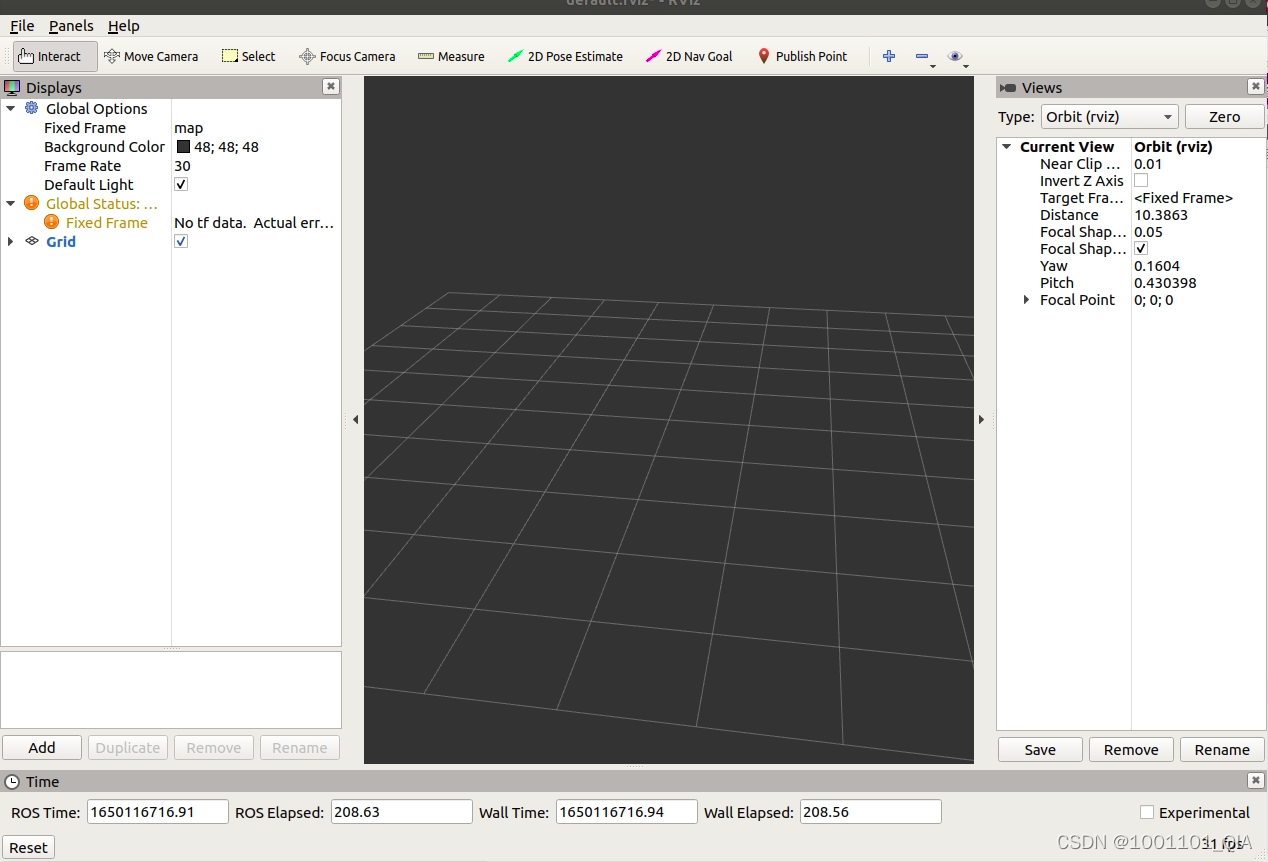Toggle the Grid display checkbox
The width and height of the screenshot is (1268, 862).
pyautogui.click(x=181, y=241)
